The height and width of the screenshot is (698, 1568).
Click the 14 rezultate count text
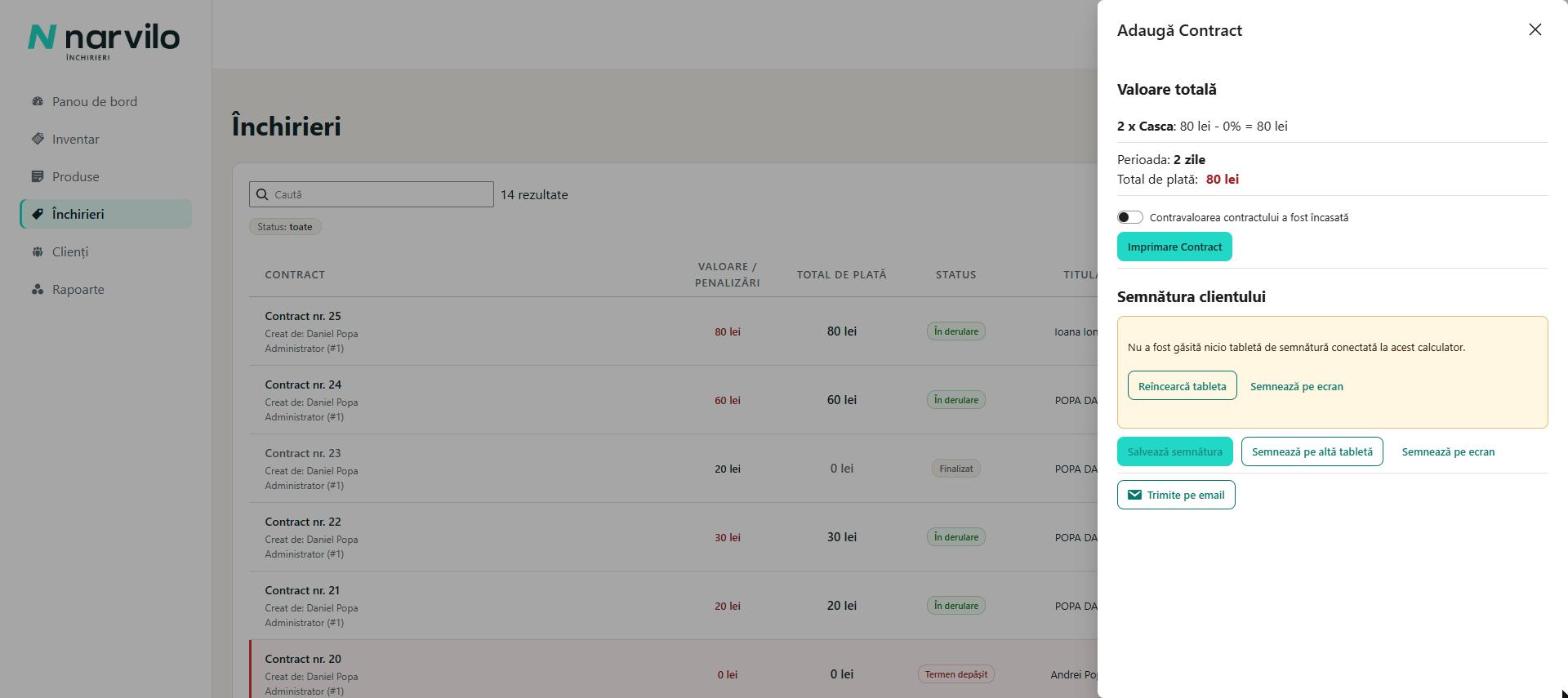(534, 195)
